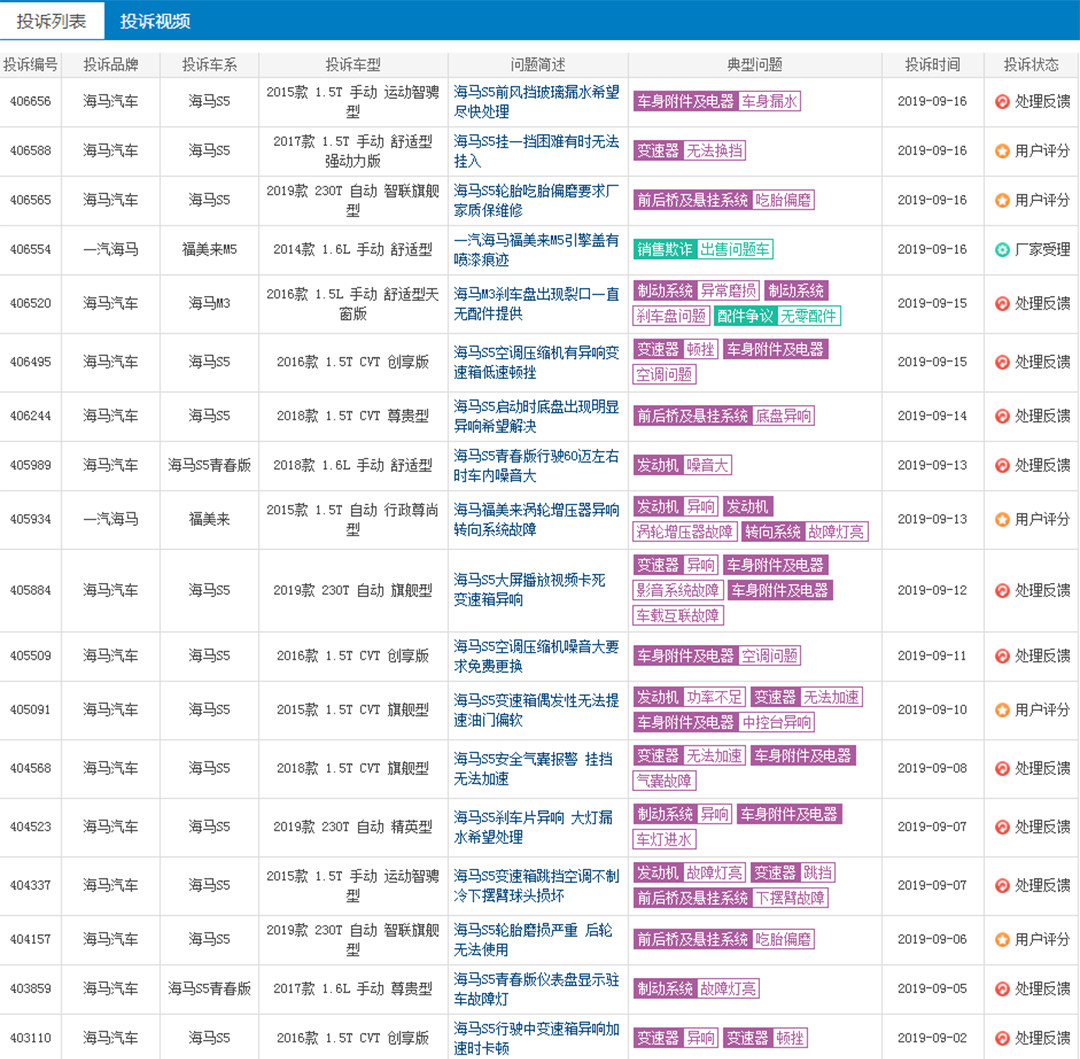Select the 投诉列表 tab
Screen dimensions: 1080x1059
51,21
